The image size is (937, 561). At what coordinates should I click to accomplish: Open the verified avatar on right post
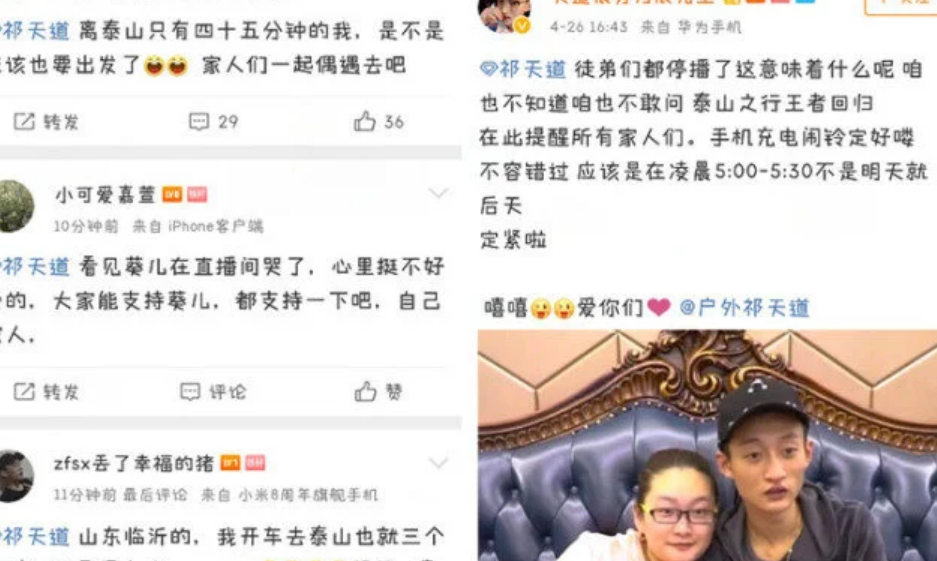pyautogui.click(x=504, y=15)
